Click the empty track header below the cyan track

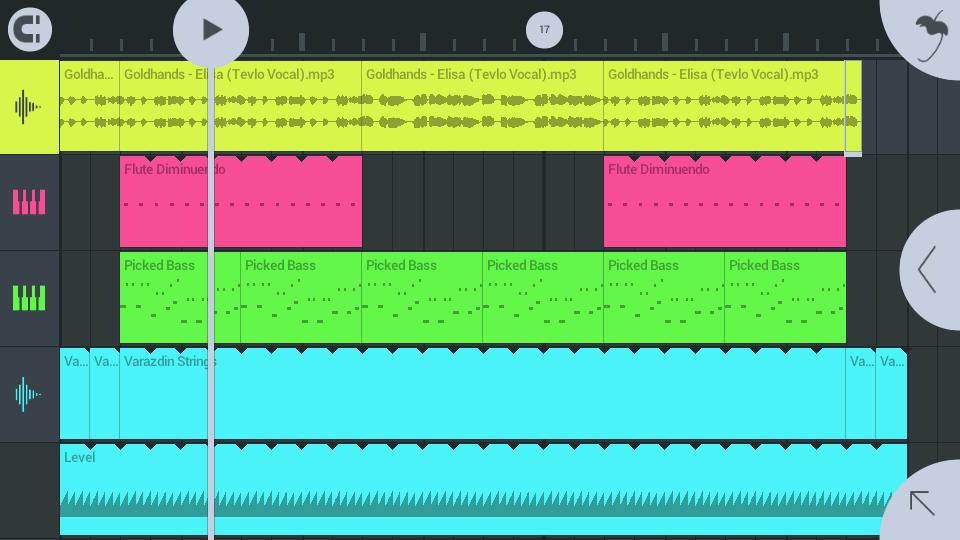[29, 490]
